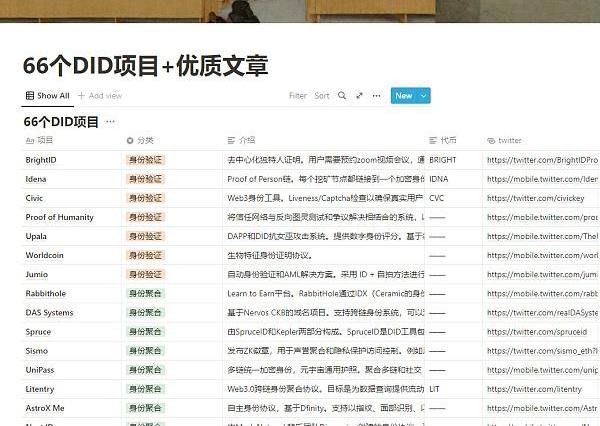Select the Litentry token cell LIT
Viewport: 600px width, 426px height.
435,389
